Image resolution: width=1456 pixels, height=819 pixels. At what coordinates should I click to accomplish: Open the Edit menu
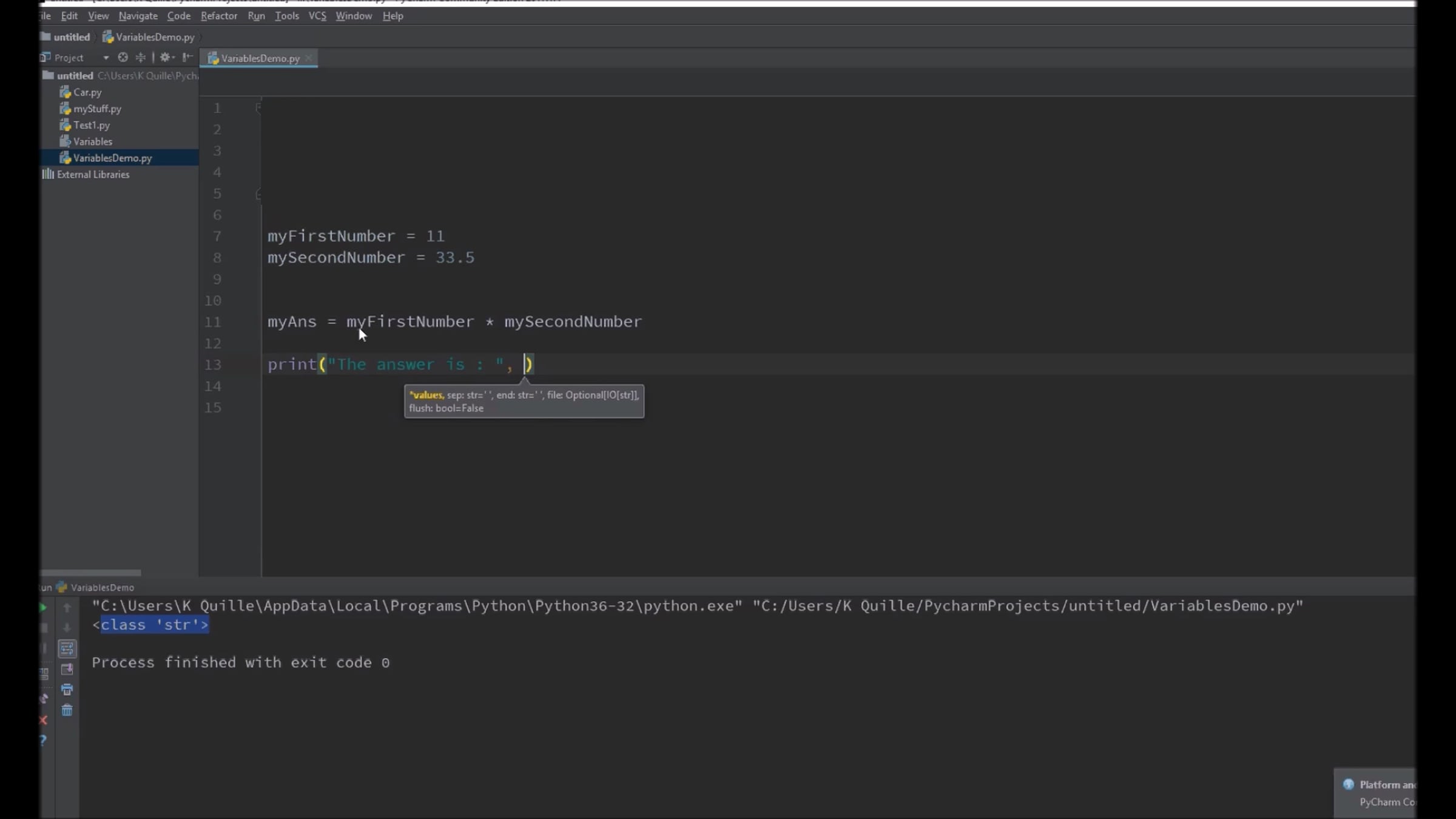(69, 16)
